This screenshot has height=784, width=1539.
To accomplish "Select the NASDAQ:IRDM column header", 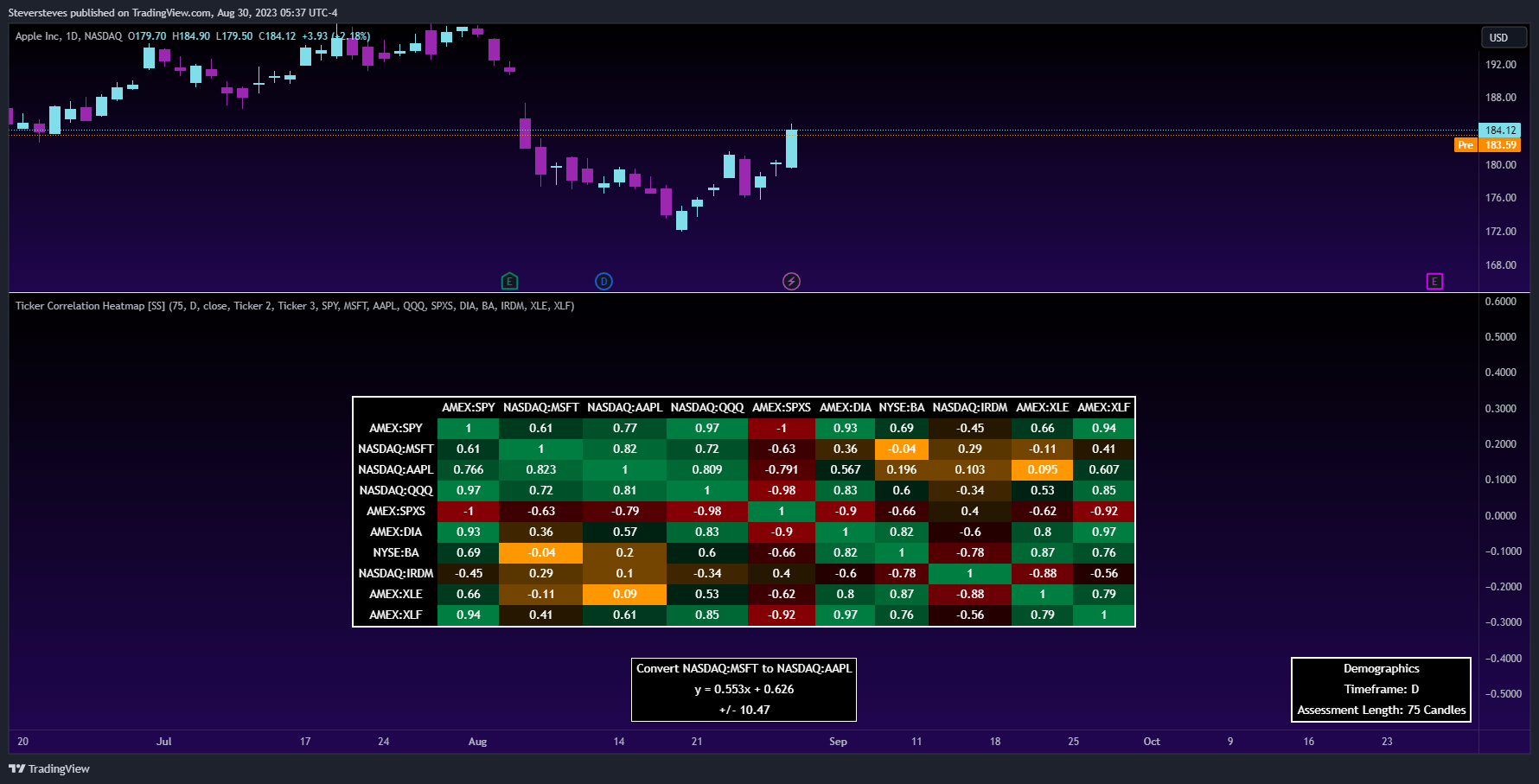I will point(970,407).
